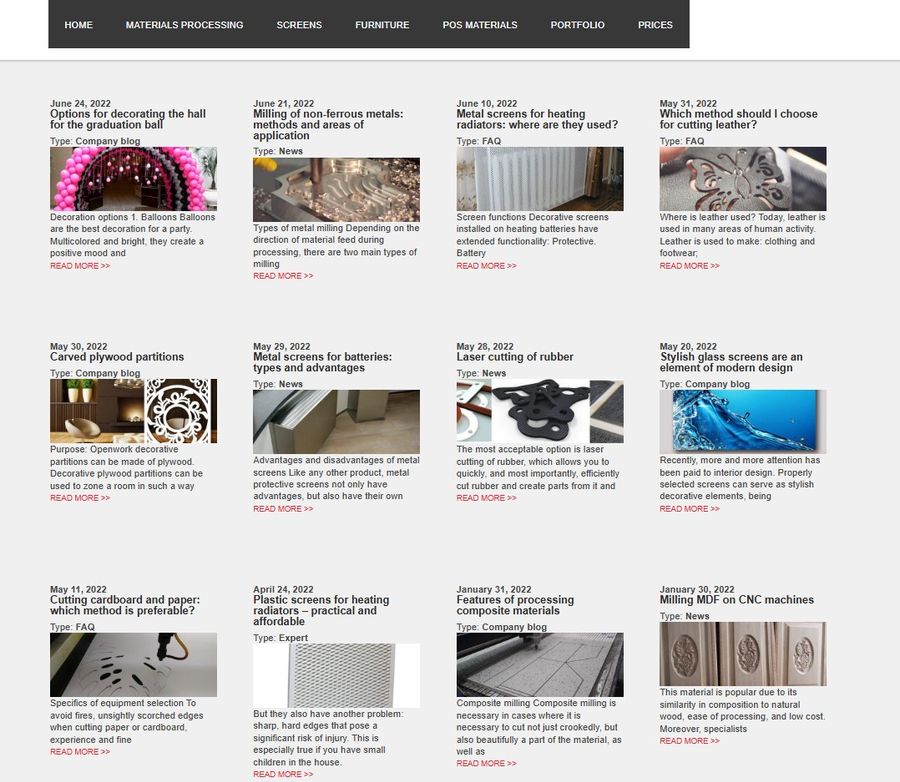The width and height of the screenshot is (900, 782).
Task: Click the composite milling machine thumbnail
Action: tap(540, 665)
